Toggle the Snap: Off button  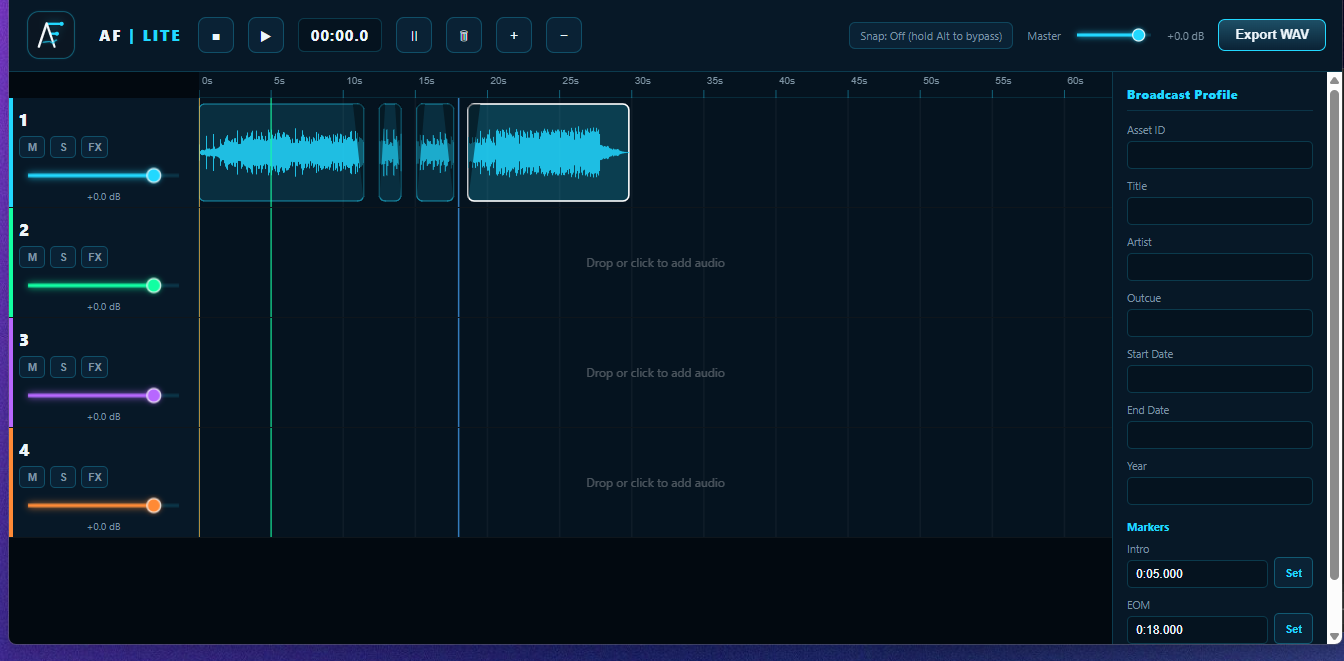pos(931,36)
